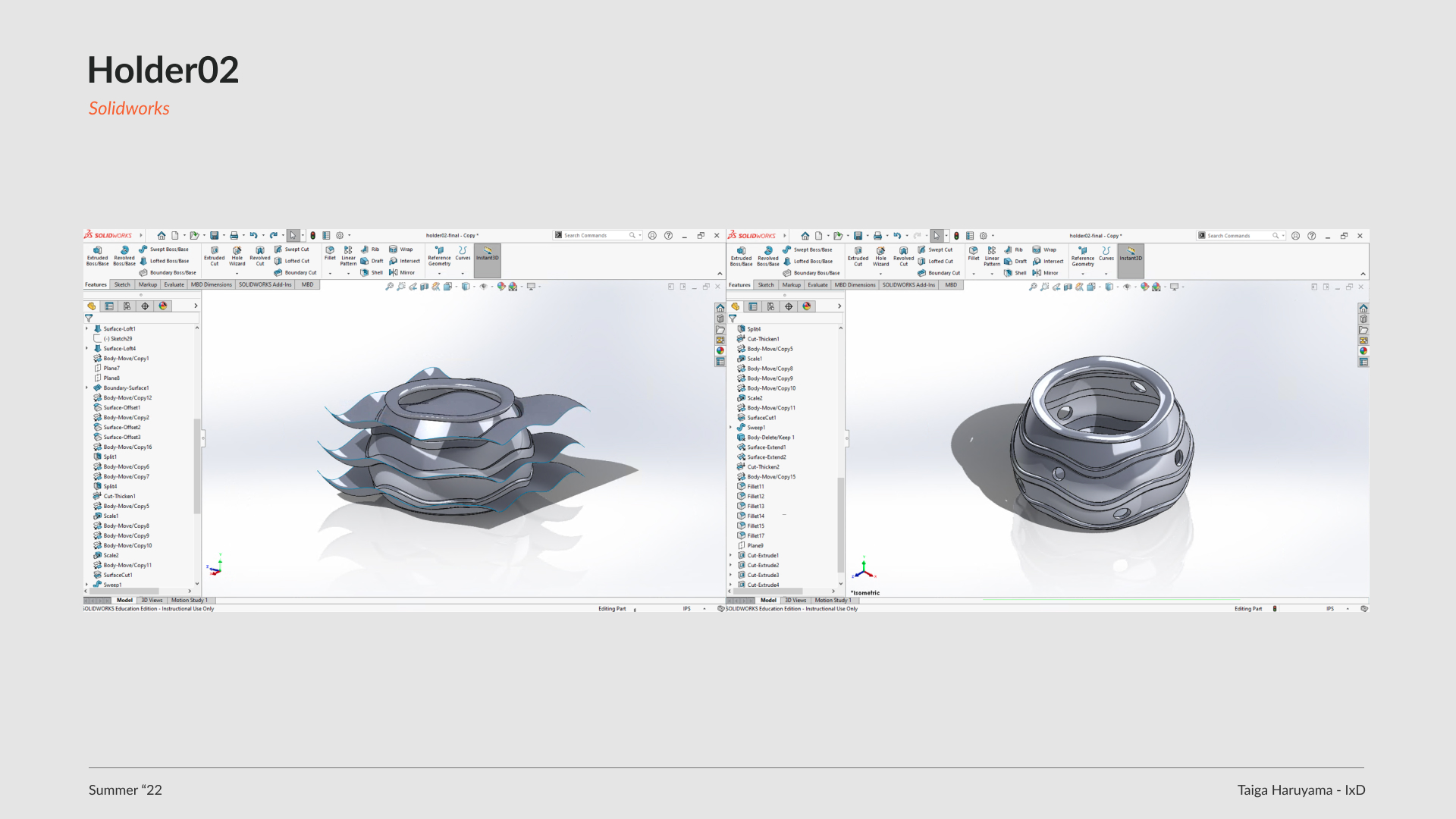The height and width of the screenshot is (819, 1456).
Task: Toggle Instant3D in the right window
Action: [1131, 254]
